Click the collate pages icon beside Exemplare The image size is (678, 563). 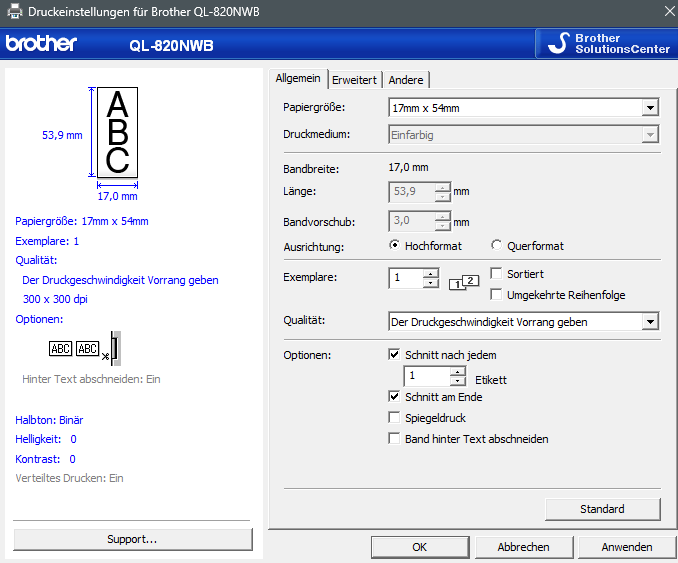[465, 282]
